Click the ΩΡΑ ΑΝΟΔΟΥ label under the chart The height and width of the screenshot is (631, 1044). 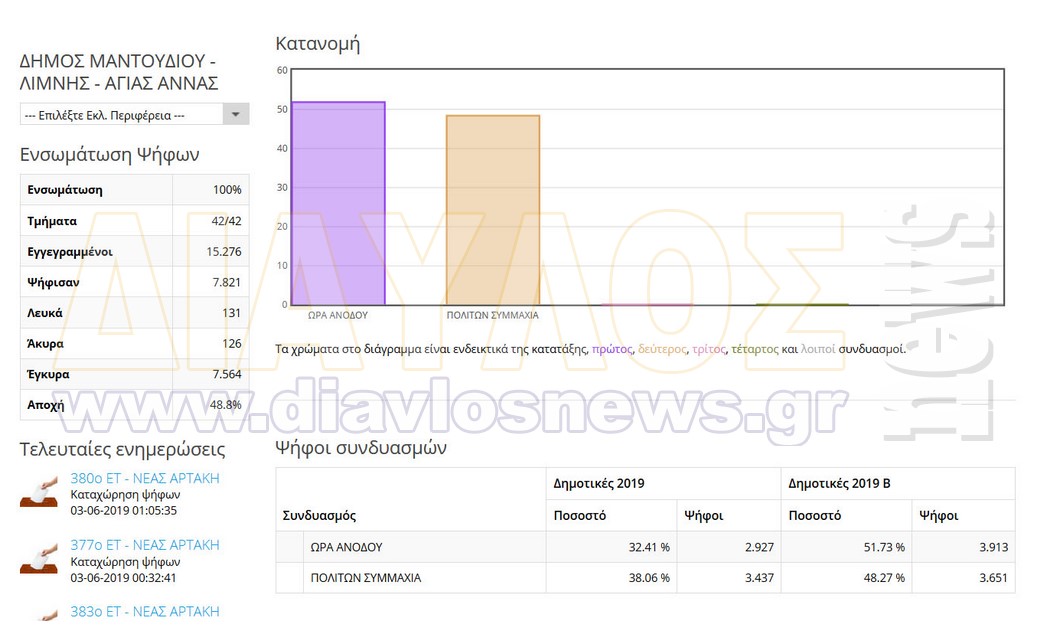338,315
